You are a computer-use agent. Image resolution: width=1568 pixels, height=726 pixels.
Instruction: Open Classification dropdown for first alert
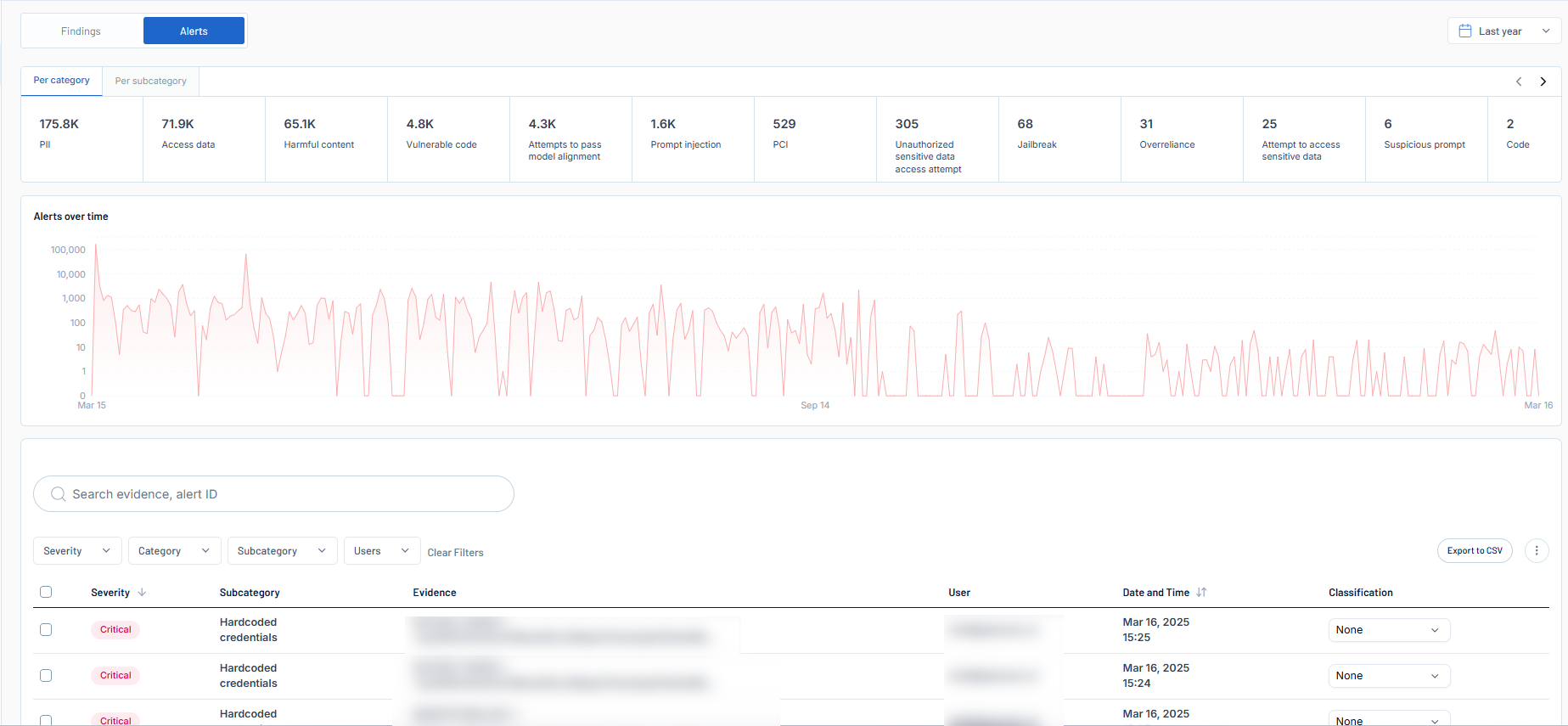[x=1388, y=630]
